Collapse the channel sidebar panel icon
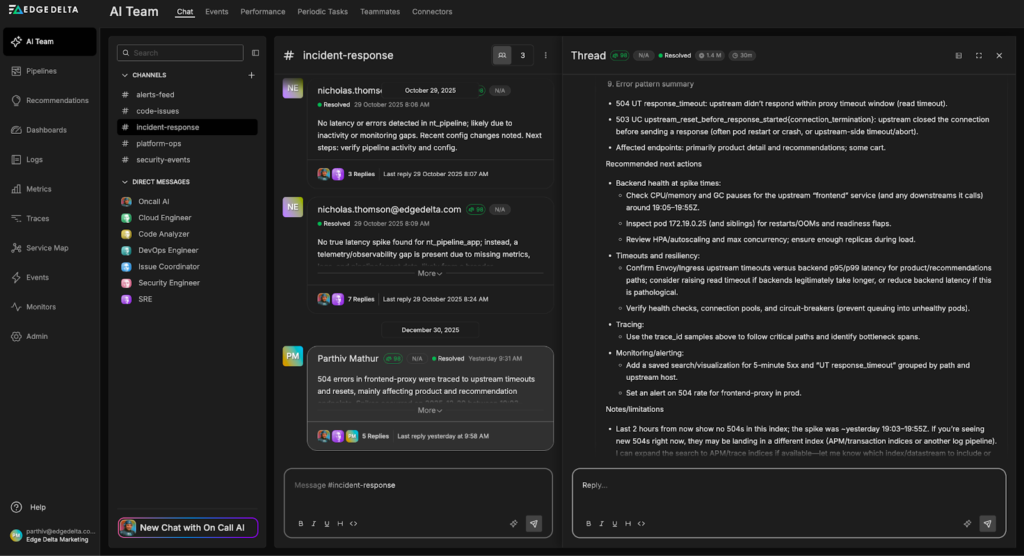This screenshot has height=556, width=1024. click(255, 53)
